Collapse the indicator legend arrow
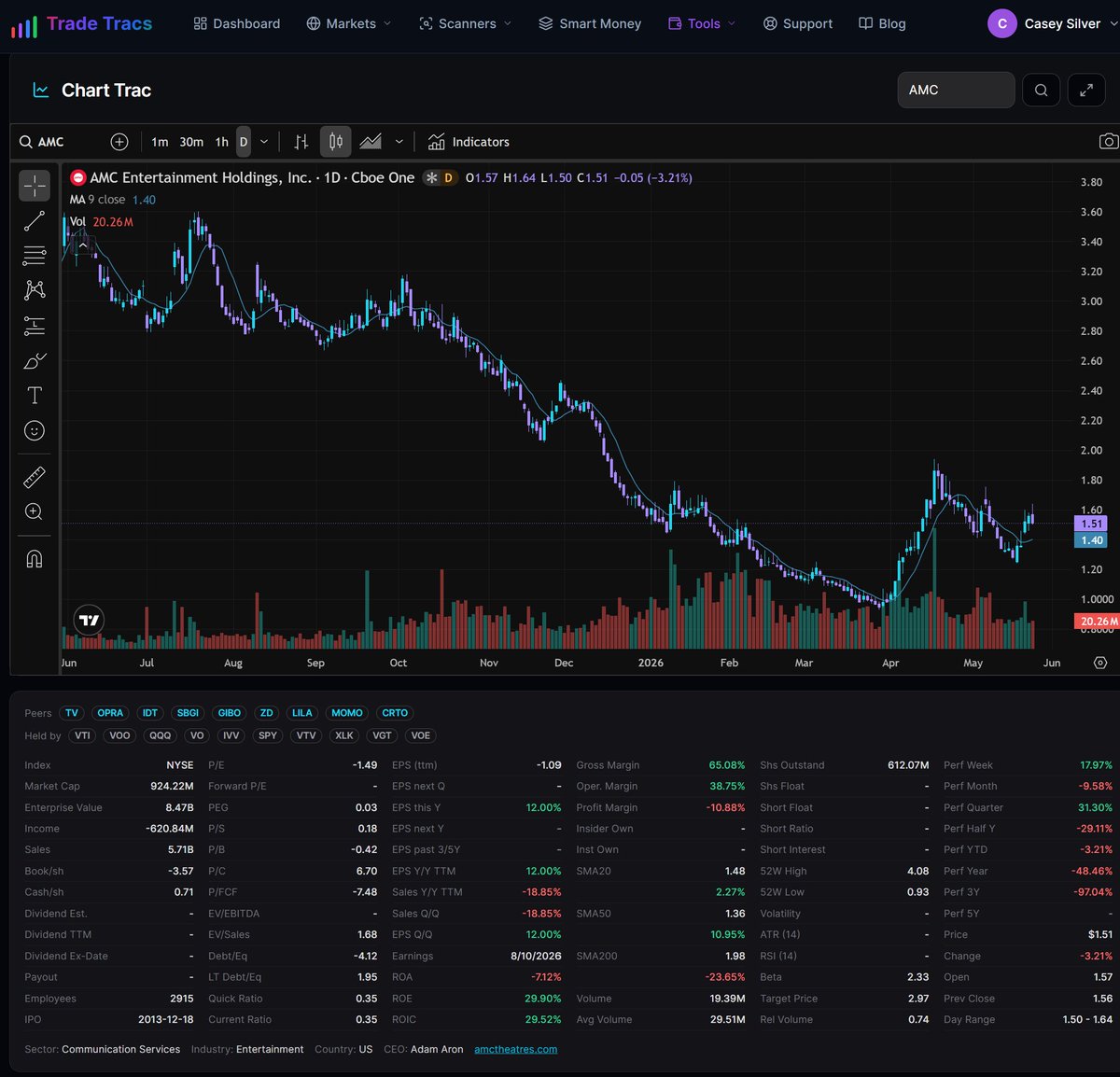Image resolution: width=1120 pixels, height=1077 pixels. click(x=83, y=245)
